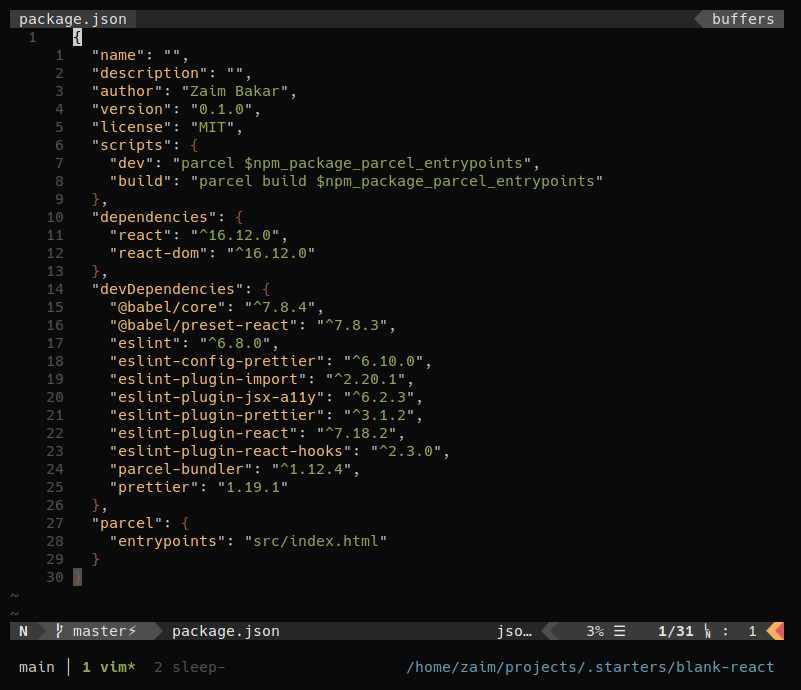Click the "build" script key
Image resolution: width=801 pixels, height=690 pixels.
tap(140, 181)
